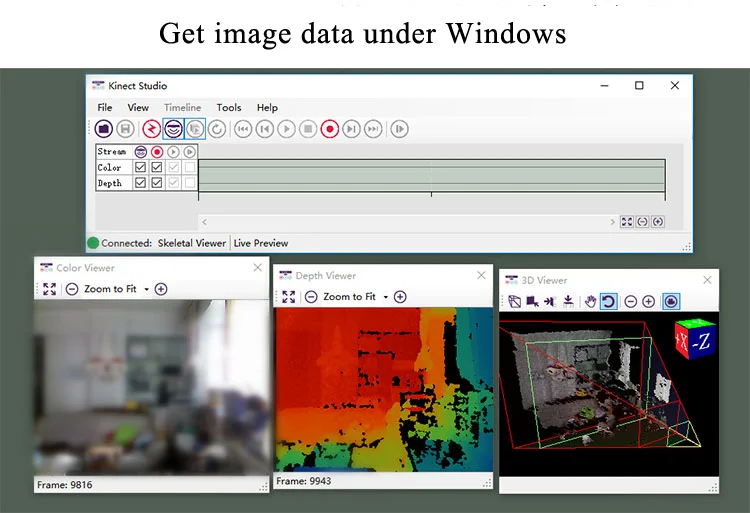Viewport: 750px width, 513px height.
Task: Open the Timeline menu
Action: 182,108
